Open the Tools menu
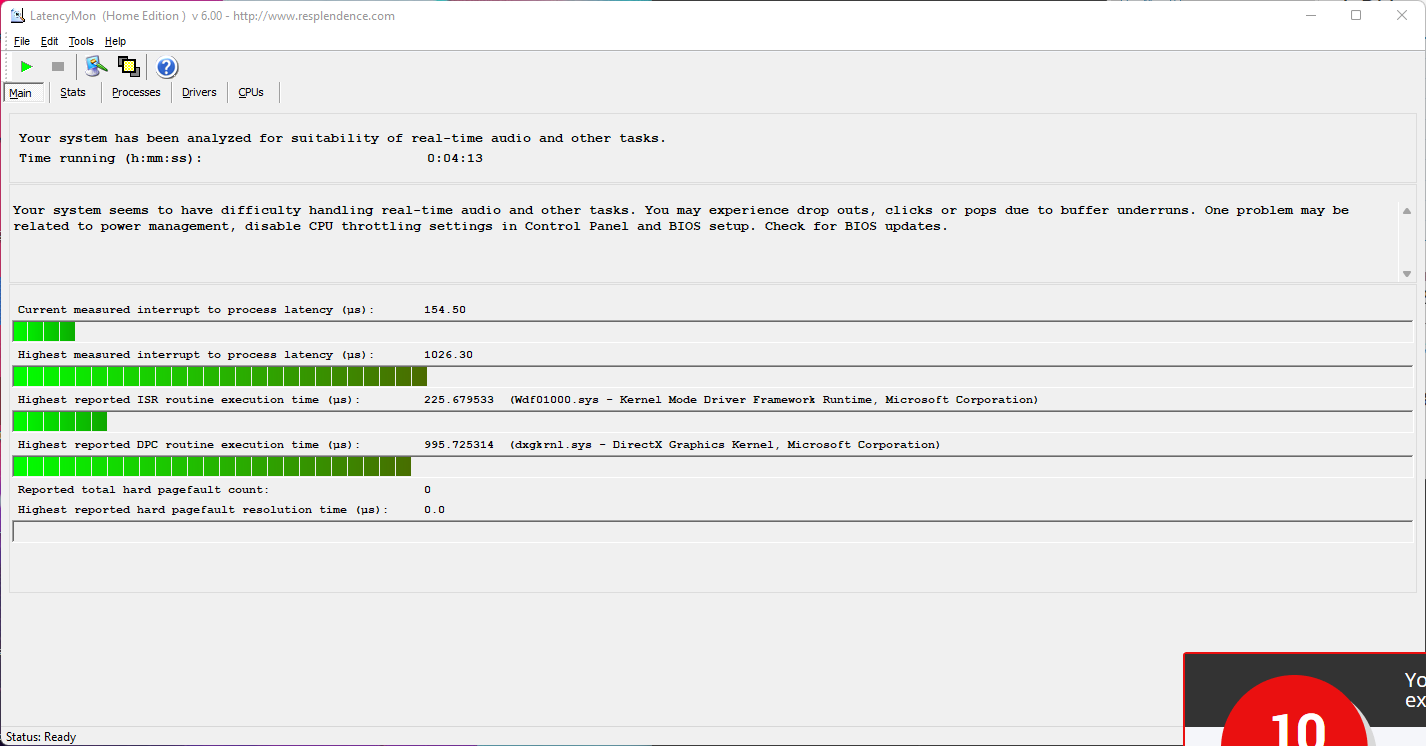This screenshot has width=1426, height=746. click(x=81, y=41)
